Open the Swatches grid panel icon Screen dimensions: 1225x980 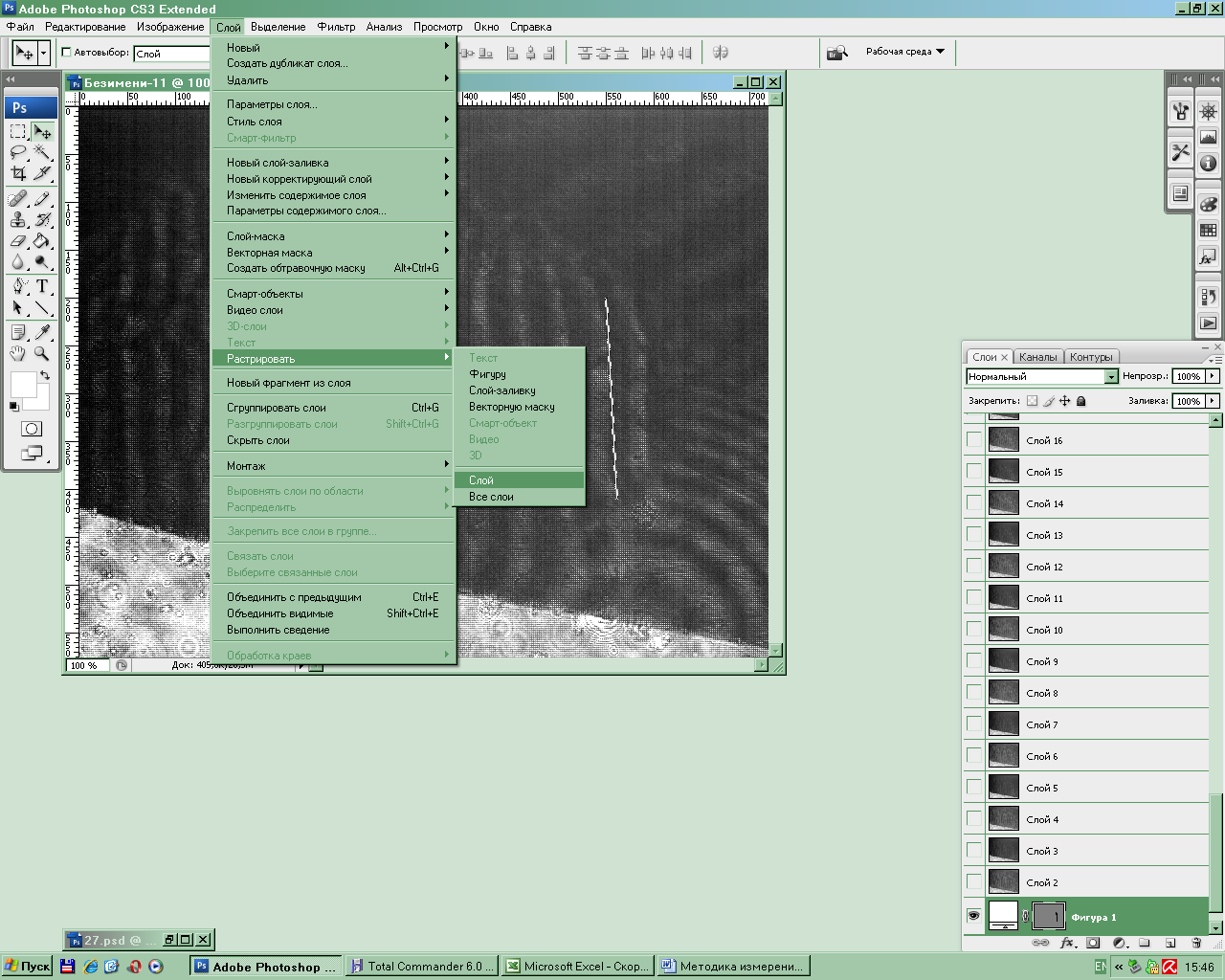tap(1209, 230)
